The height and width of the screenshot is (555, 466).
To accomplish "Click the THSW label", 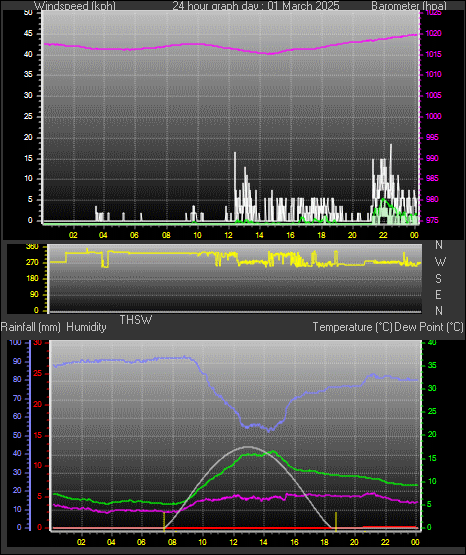I will click(x=136, y=320).
